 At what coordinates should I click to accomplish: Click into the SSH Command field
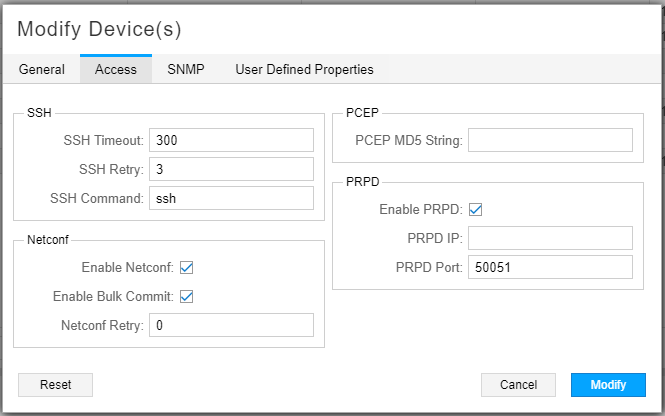point(231,198)
